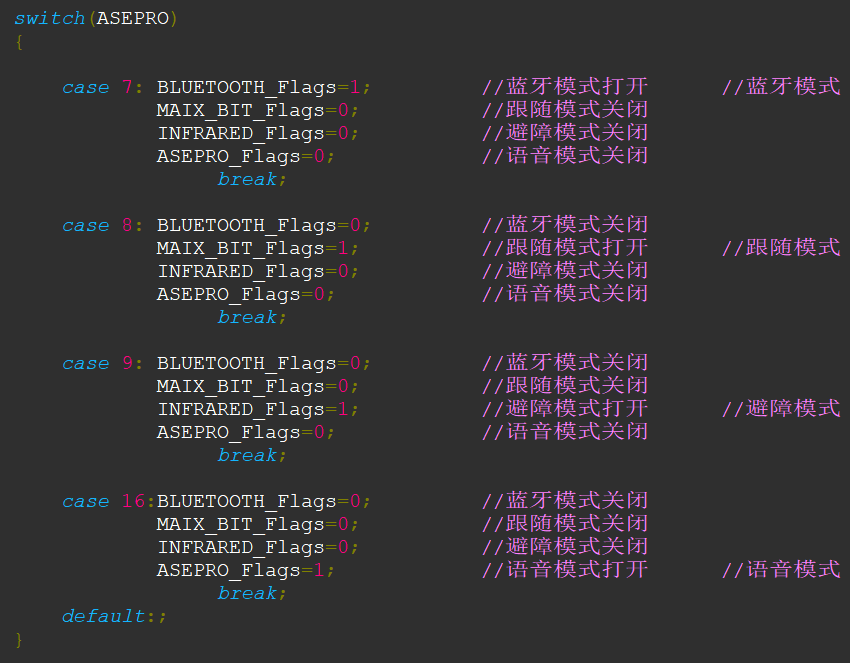
Task: Click the INFRARED_Flags=1 assignment
Action: coord(257,410)
